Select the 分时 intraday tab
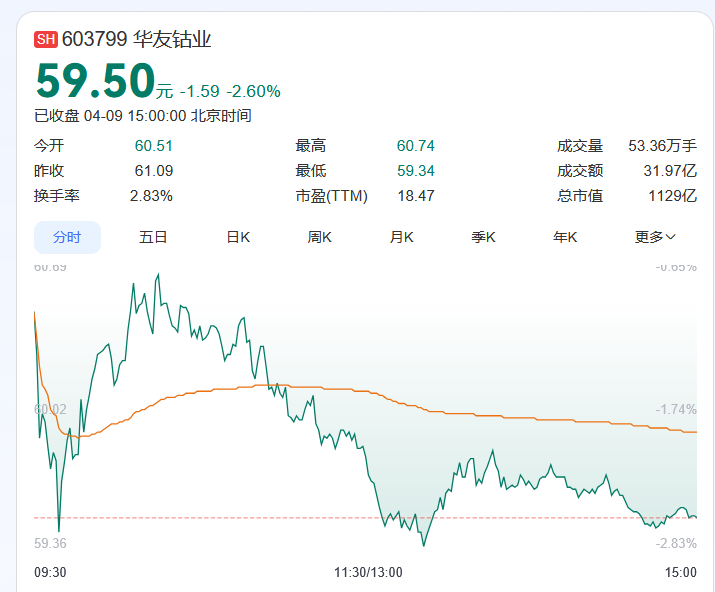Viewport: 715px width, 592px height. 67,237
